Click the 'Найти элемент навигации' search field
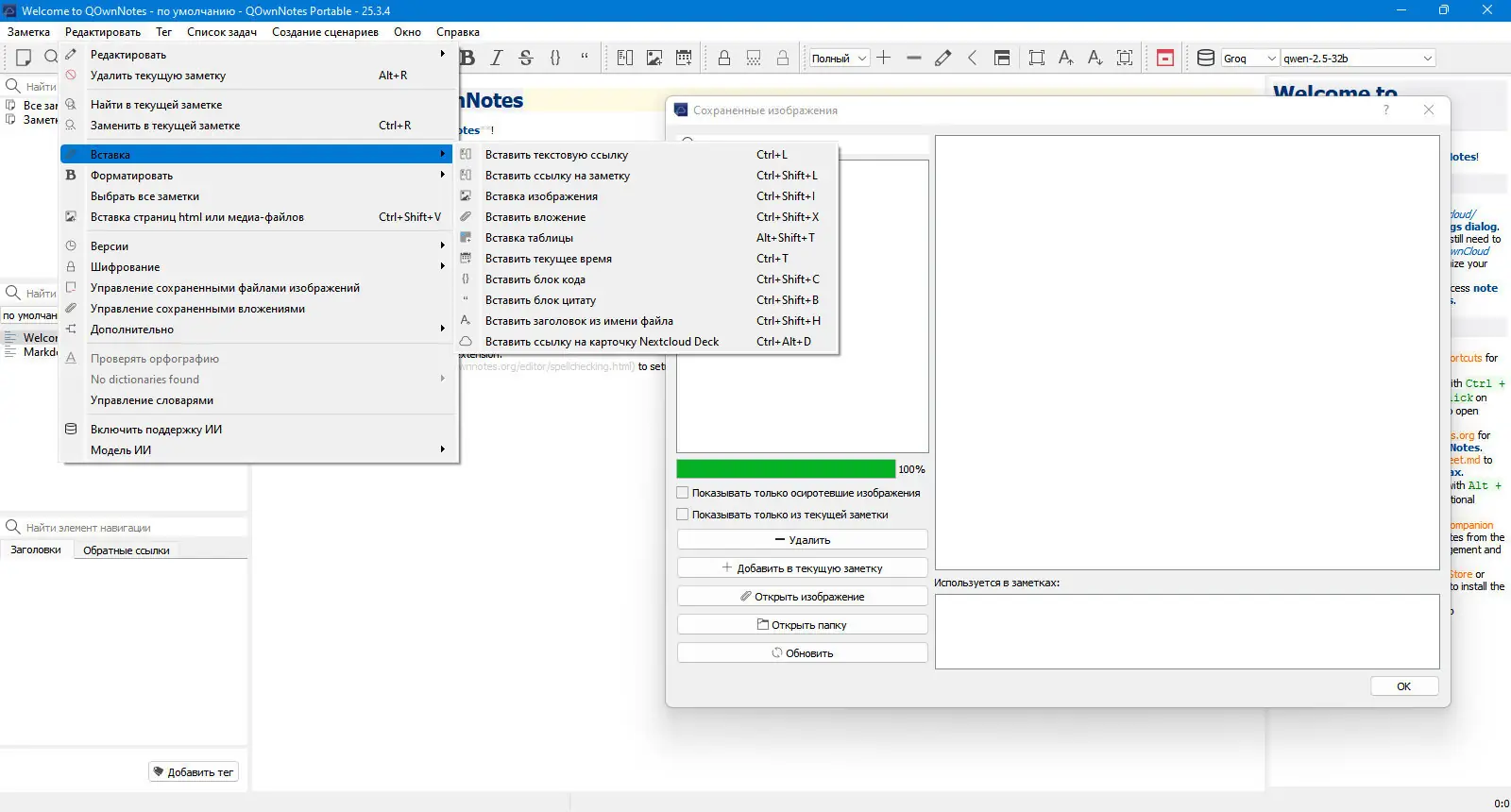This screenshot has height=812, width=1511. (125, 528)
